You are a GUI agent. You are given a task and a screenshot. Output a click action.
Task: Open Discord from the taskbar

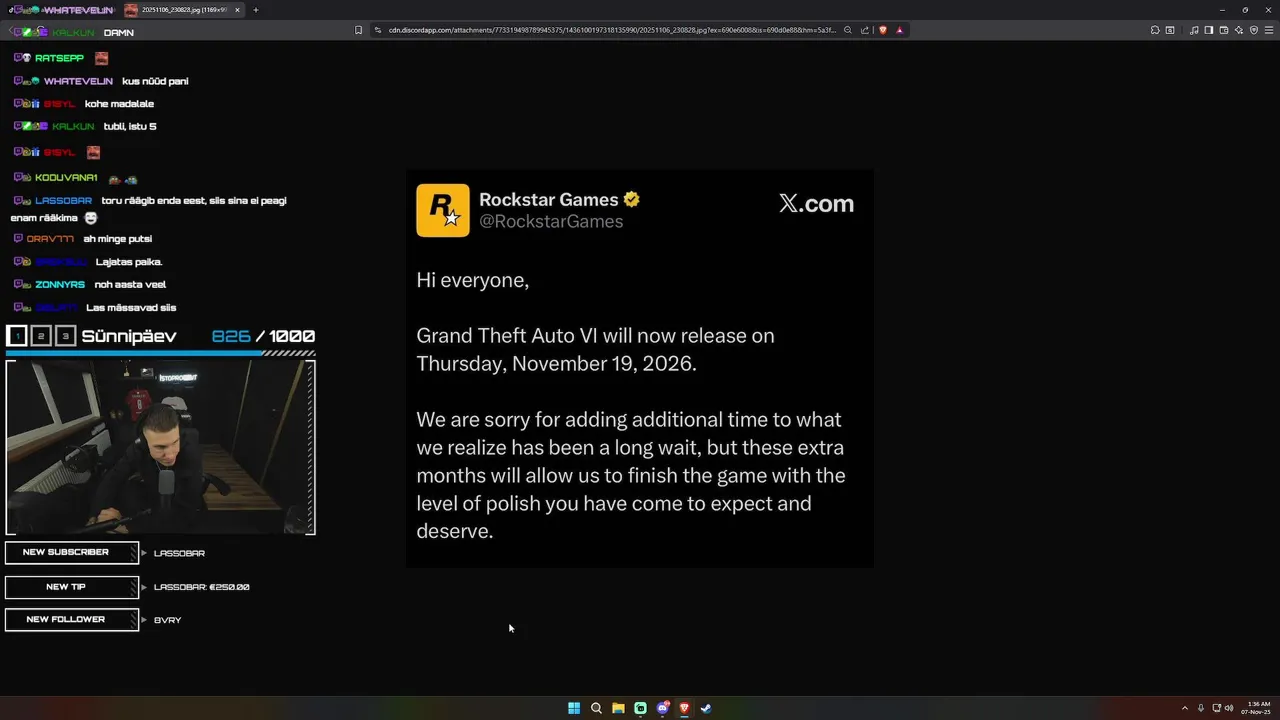pos(662,708)
